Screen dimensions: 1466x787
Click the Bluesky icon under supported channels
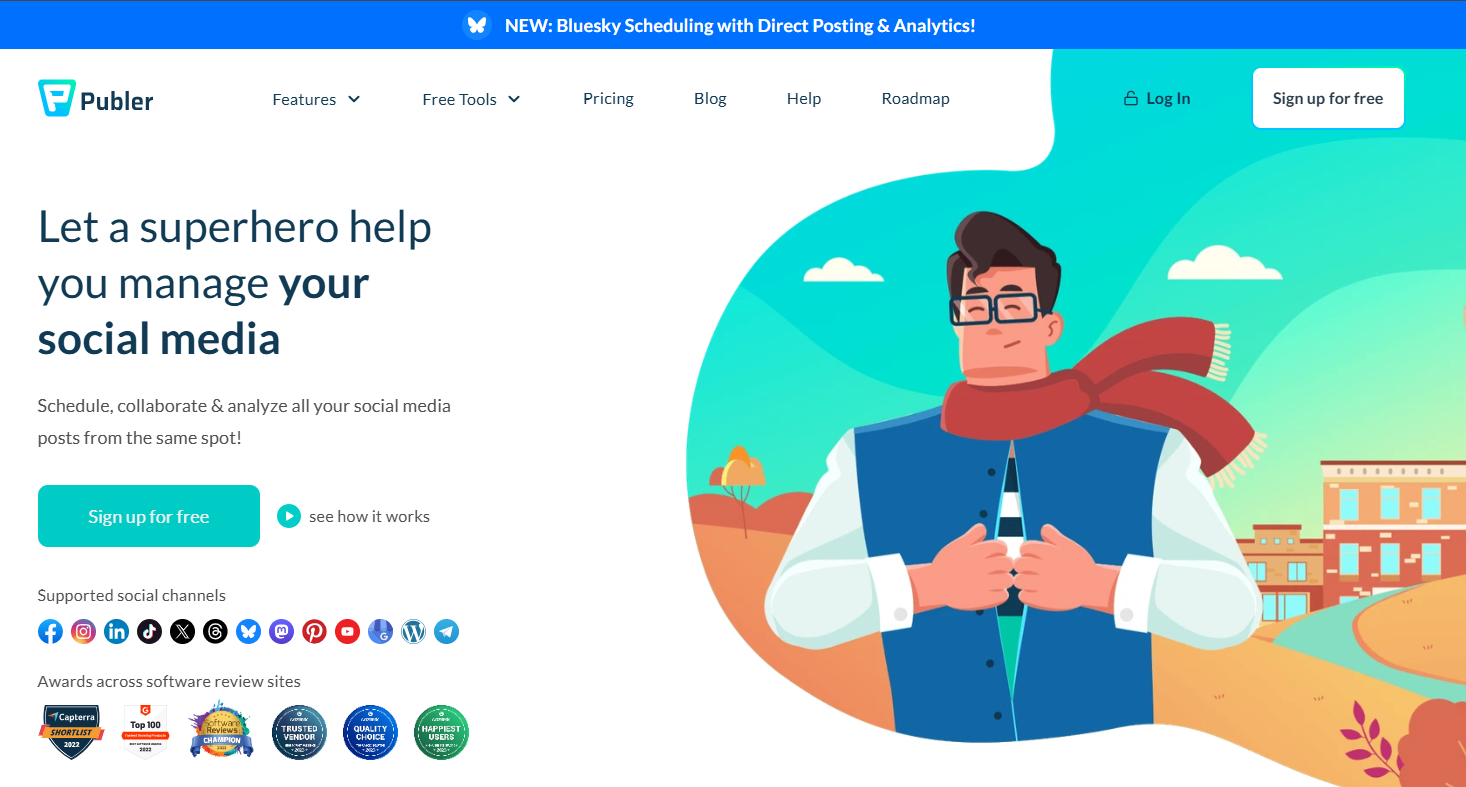coord(248,632)
